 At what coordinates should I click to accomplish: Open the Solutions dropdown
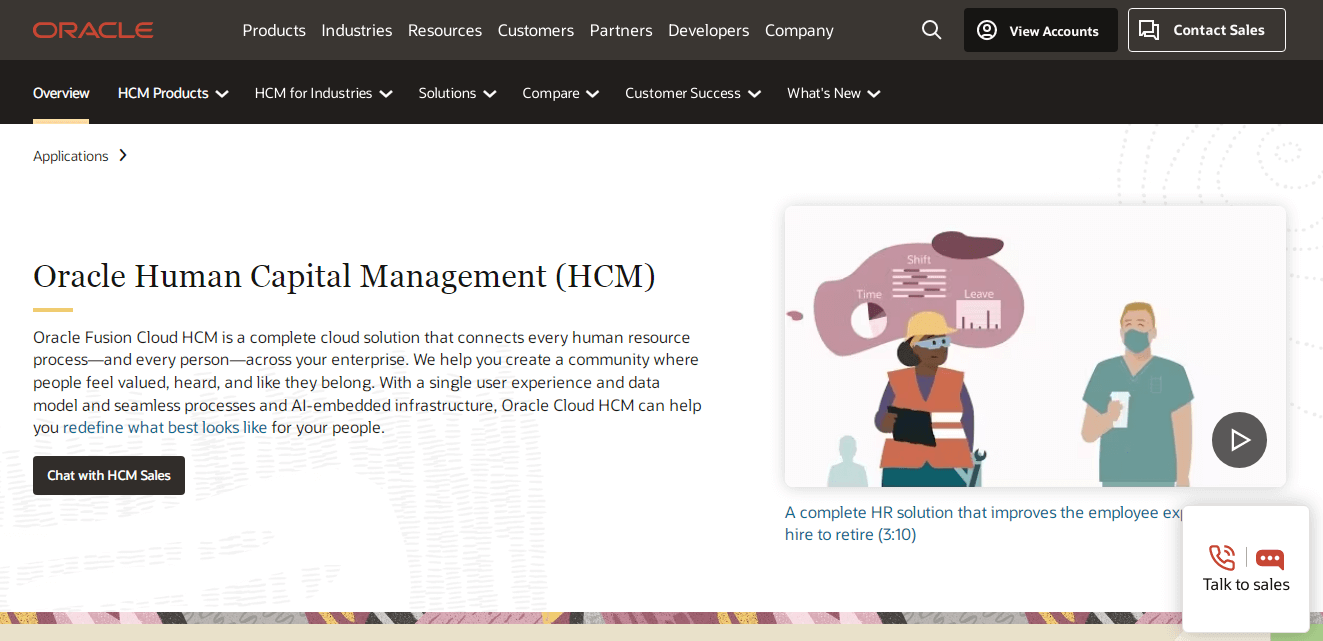tap(457, 92)
